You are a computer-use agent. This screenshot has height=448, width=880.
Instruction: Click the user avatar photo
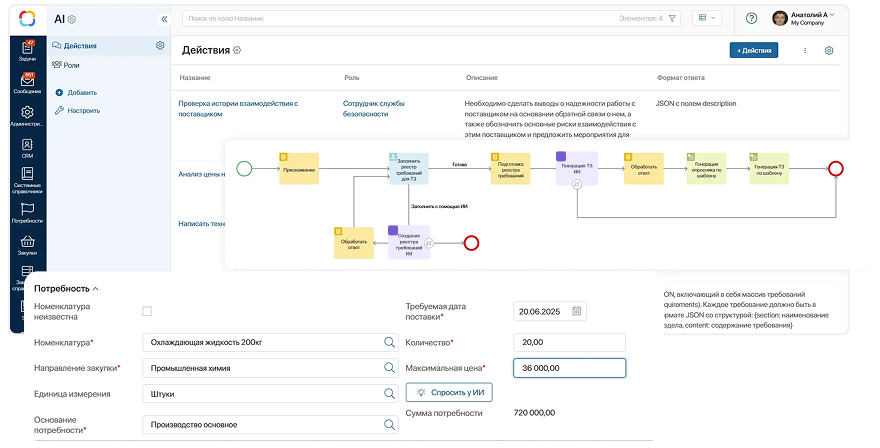coord(780,19)
